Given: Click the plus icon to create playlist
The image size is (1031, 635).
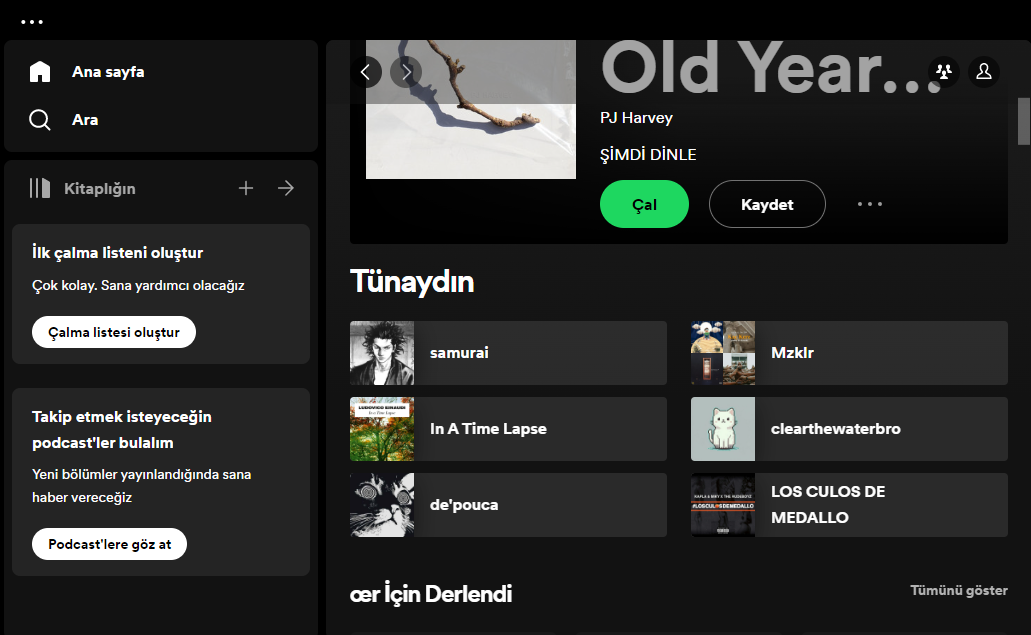Looking at the screenshot, I should tap(246, 188).
